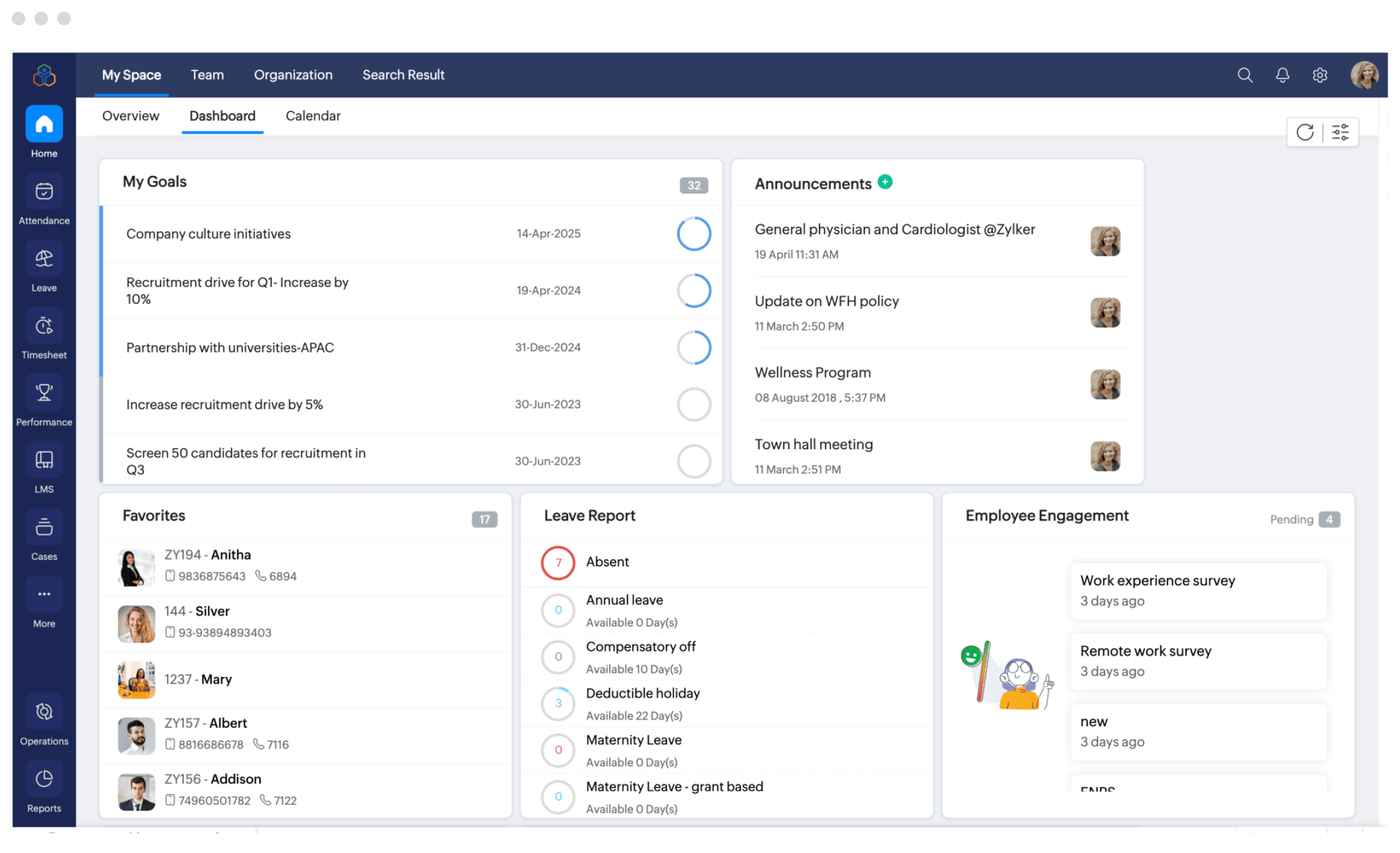Refresh the dashboard widgets
Image resolution: width=1400 pixels, height=853 pixels.
[1304, 133]
